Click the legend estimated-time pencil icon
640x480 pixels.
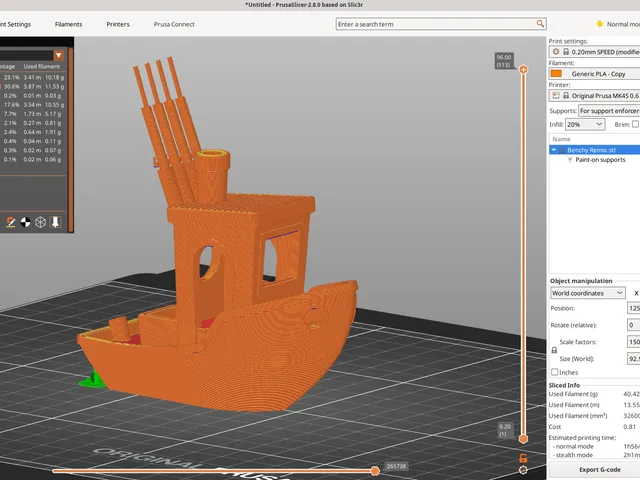pos(11,222)
